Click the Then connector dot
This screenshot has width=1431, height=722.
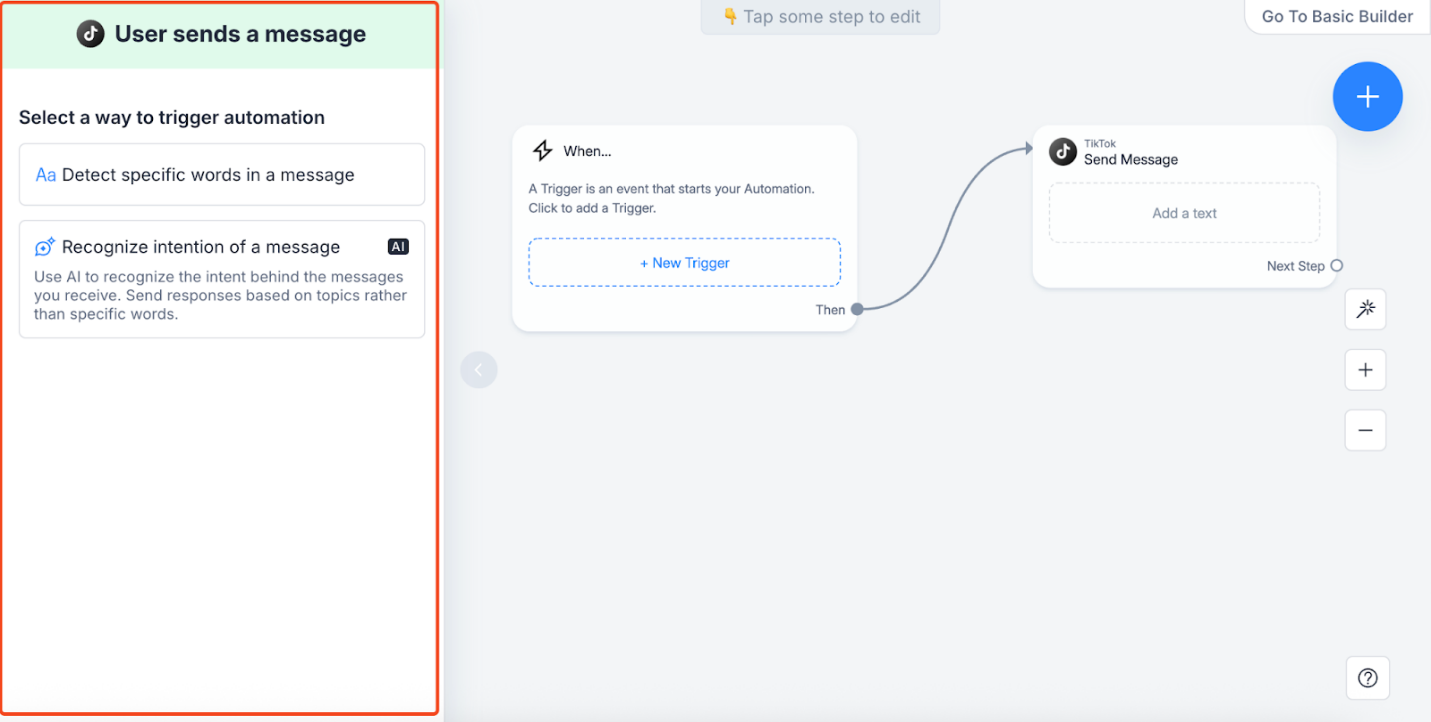click(856, 309)
